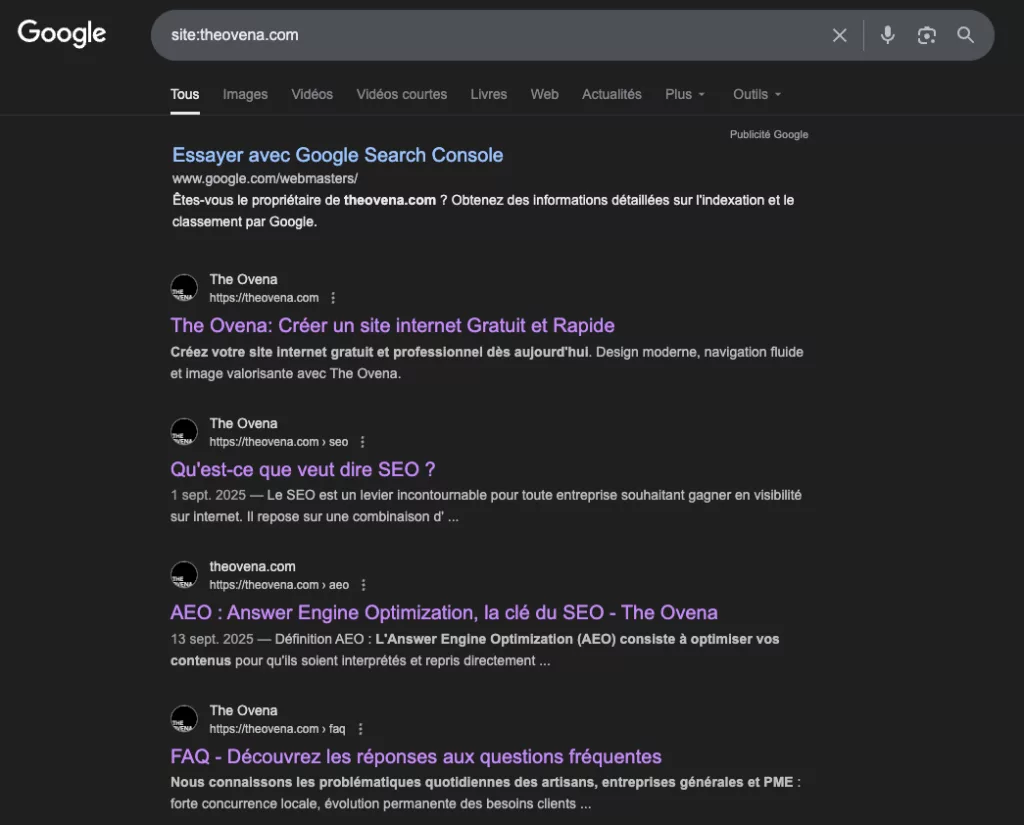Click The Ovena favicon of seo result

[x=184, y=432]
